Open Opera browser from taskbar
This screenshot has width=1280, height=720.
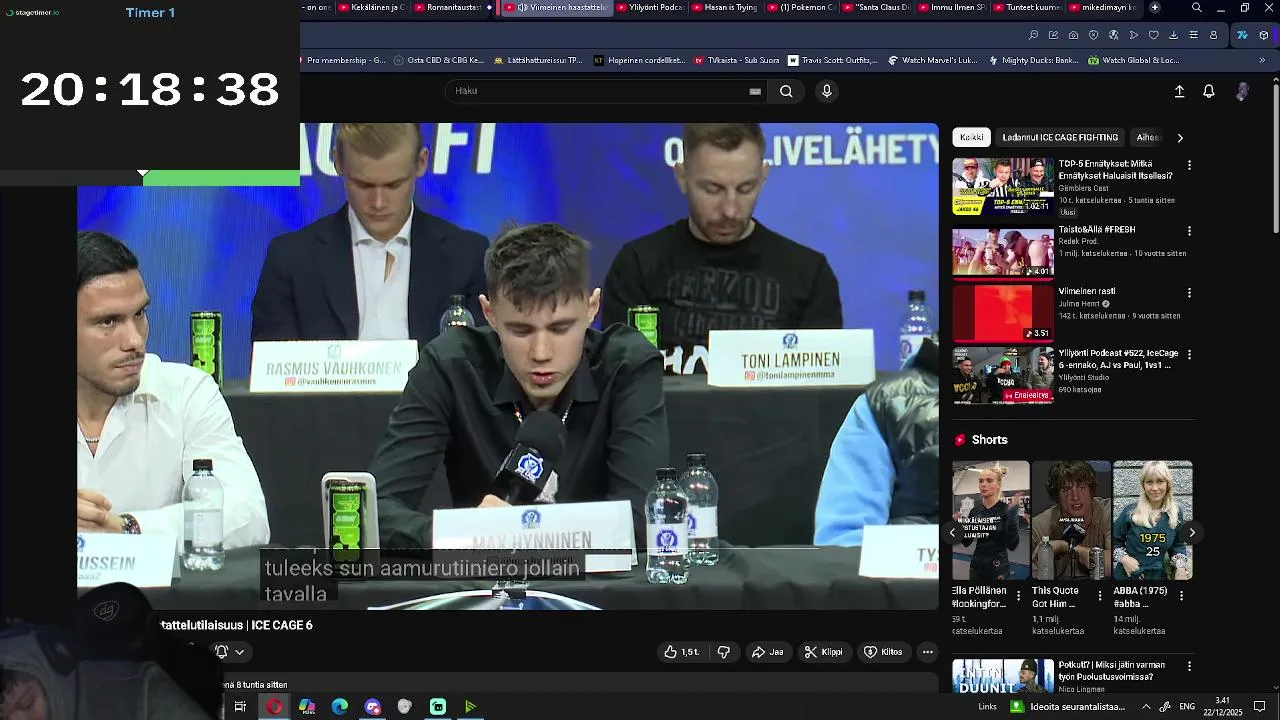click(274, 707)
